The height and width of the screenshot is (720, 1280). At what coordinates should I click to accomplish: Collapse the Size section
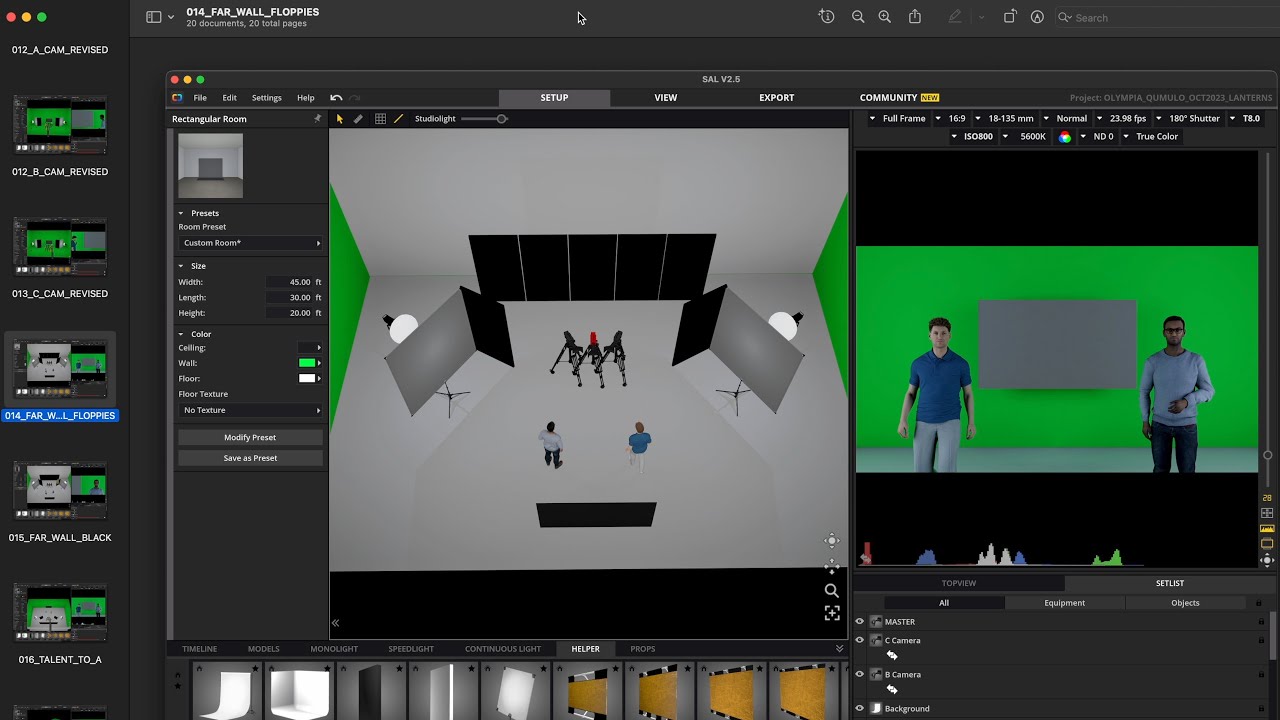[181, 266]
